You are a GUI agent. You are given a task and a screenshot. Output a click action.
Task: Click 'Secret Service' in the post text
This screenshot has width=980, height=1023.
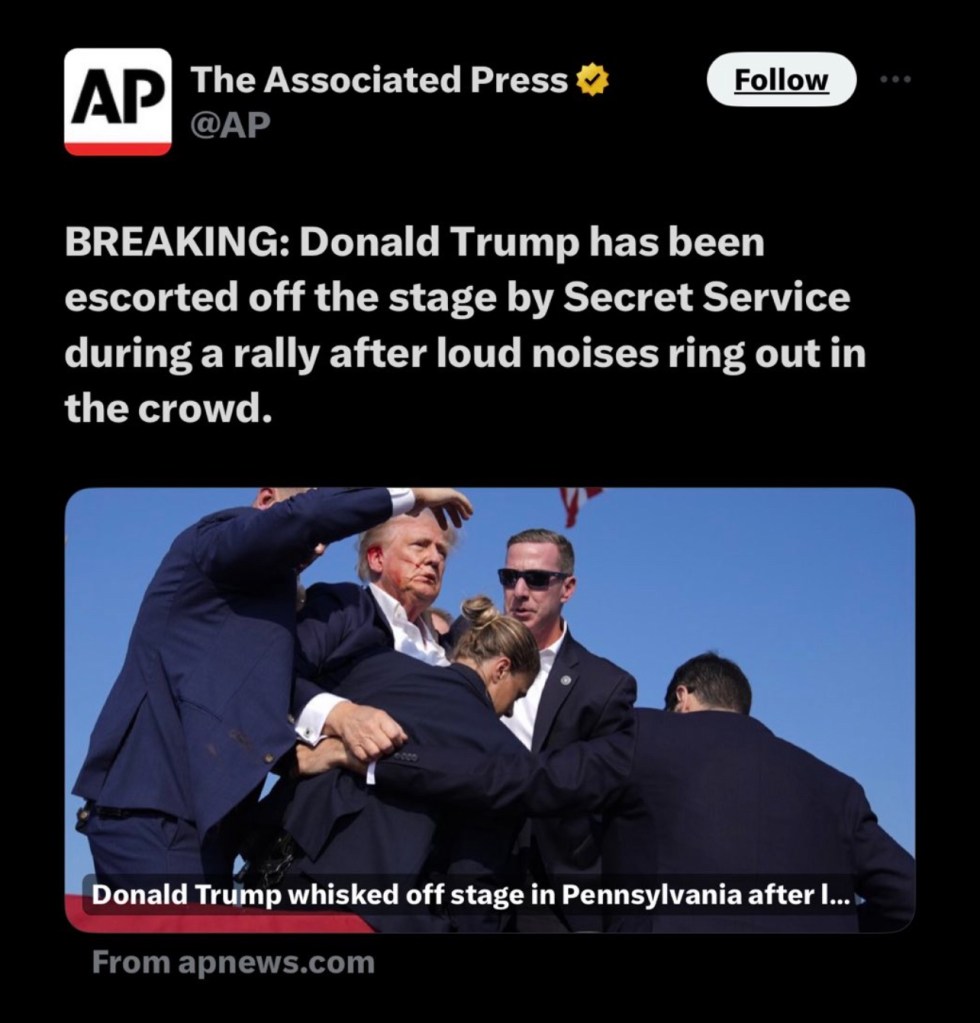[x=707, y=298]
